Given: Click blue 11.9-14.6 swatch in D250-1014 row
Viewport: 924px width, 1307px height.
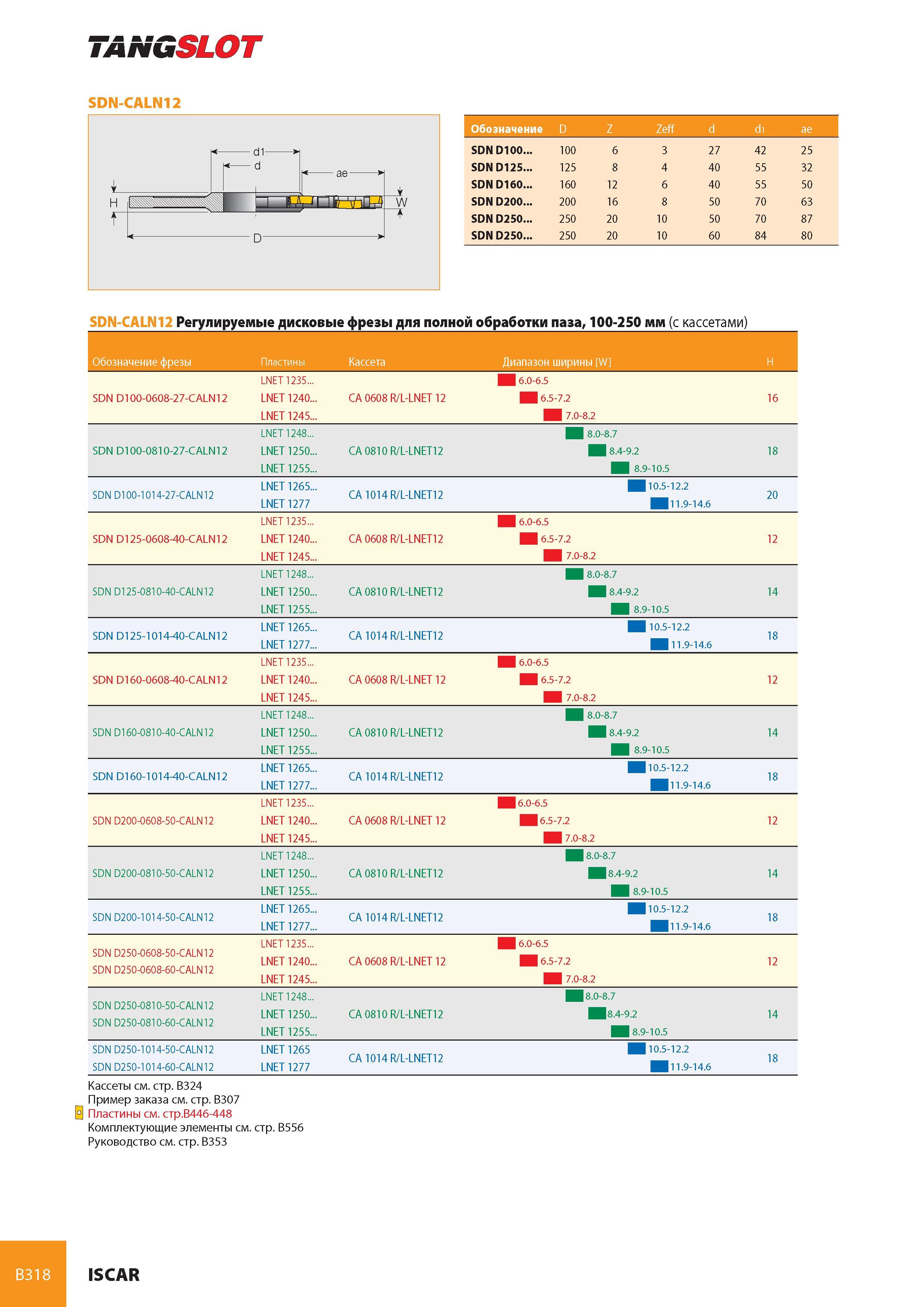Looking at the screenshot, I should (659, 1066).
